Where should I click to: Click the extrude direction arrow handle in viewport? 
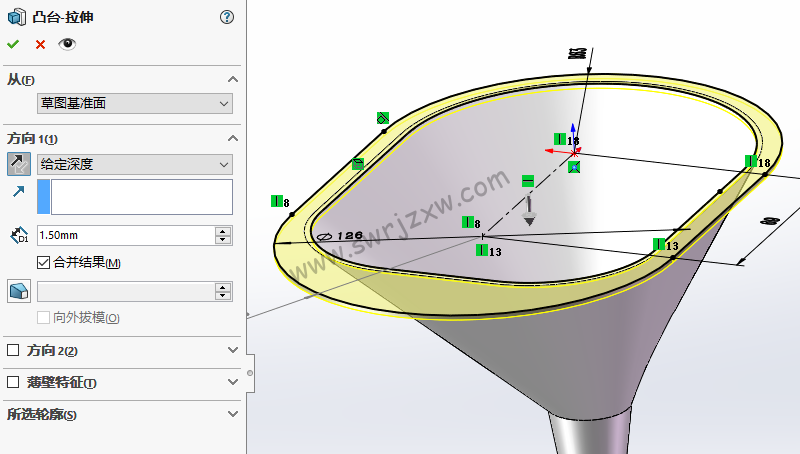529,211
